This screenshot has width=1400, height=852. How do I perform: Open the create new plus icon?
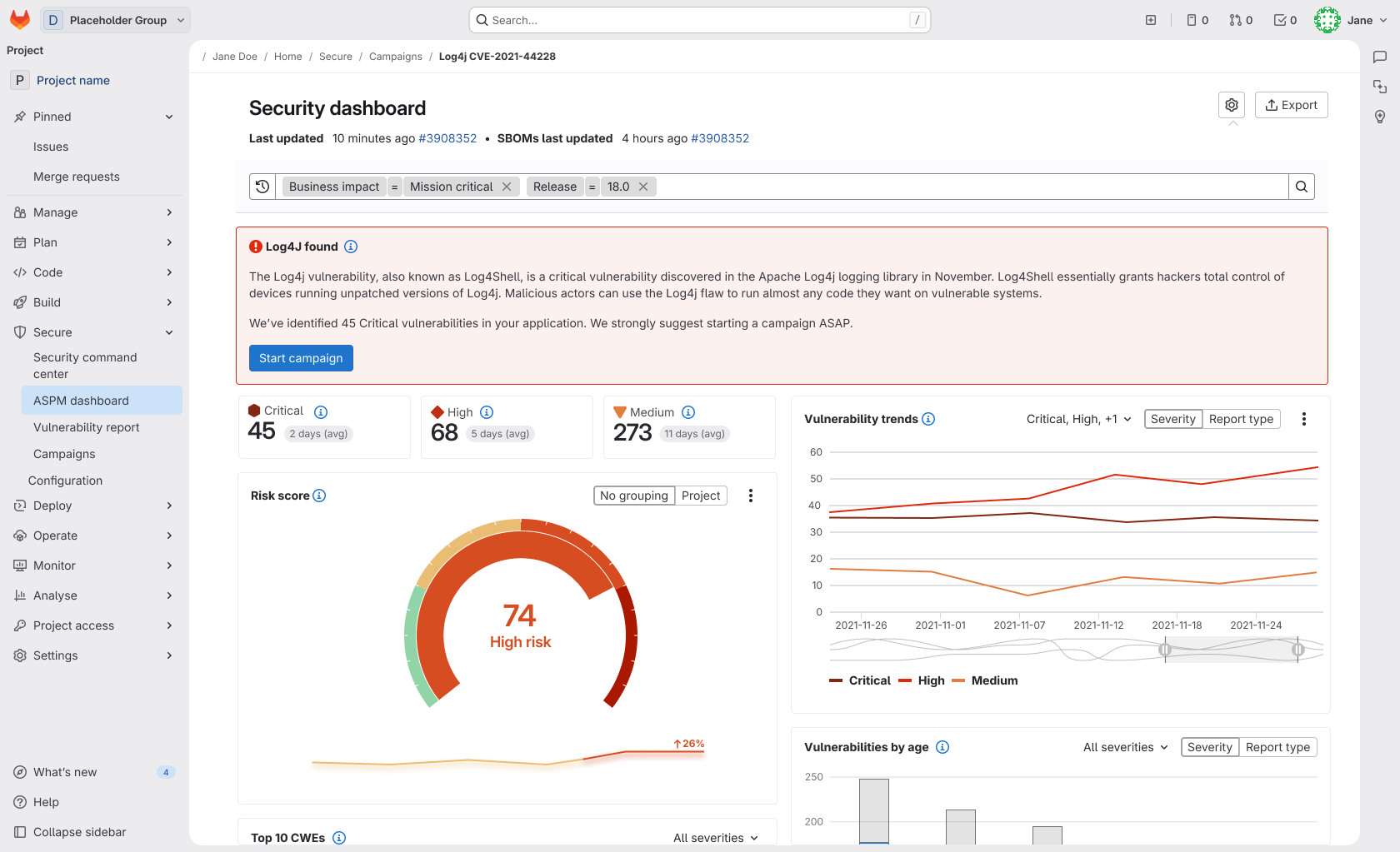pos(1151,20)
